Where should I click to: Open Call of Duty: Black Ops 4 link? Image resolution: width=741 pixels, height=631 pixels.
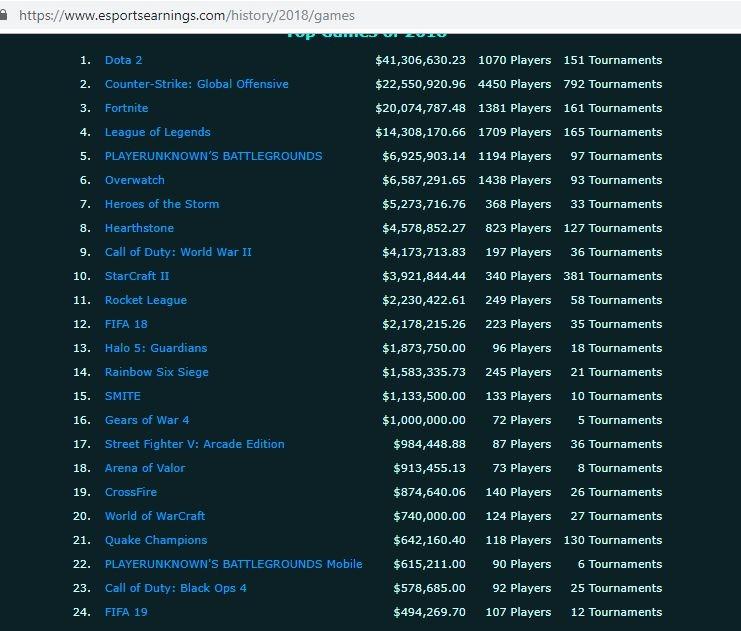tap(176, 588)
